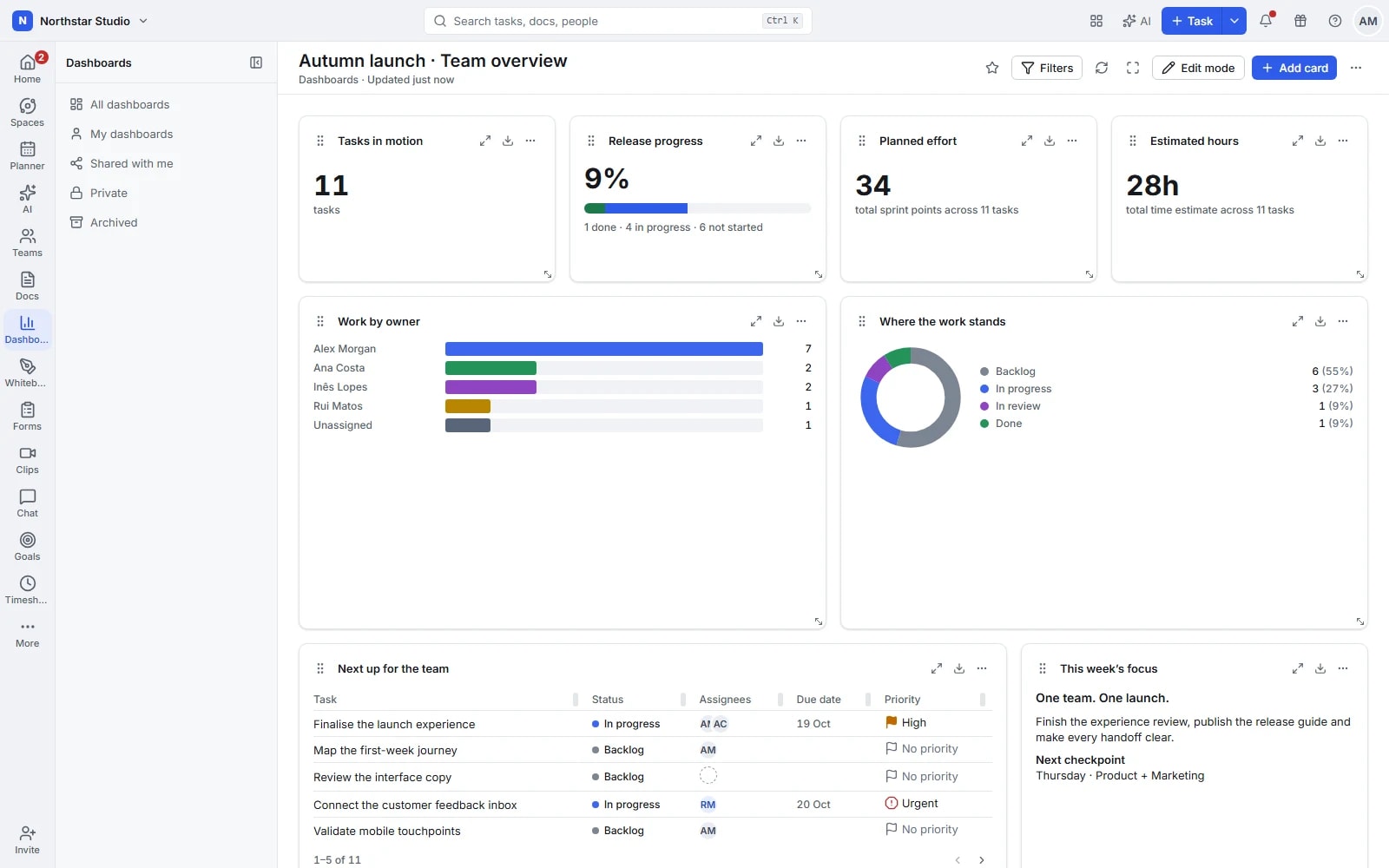
Task: Open Goals in the left rail
Action: pos(27,547)
